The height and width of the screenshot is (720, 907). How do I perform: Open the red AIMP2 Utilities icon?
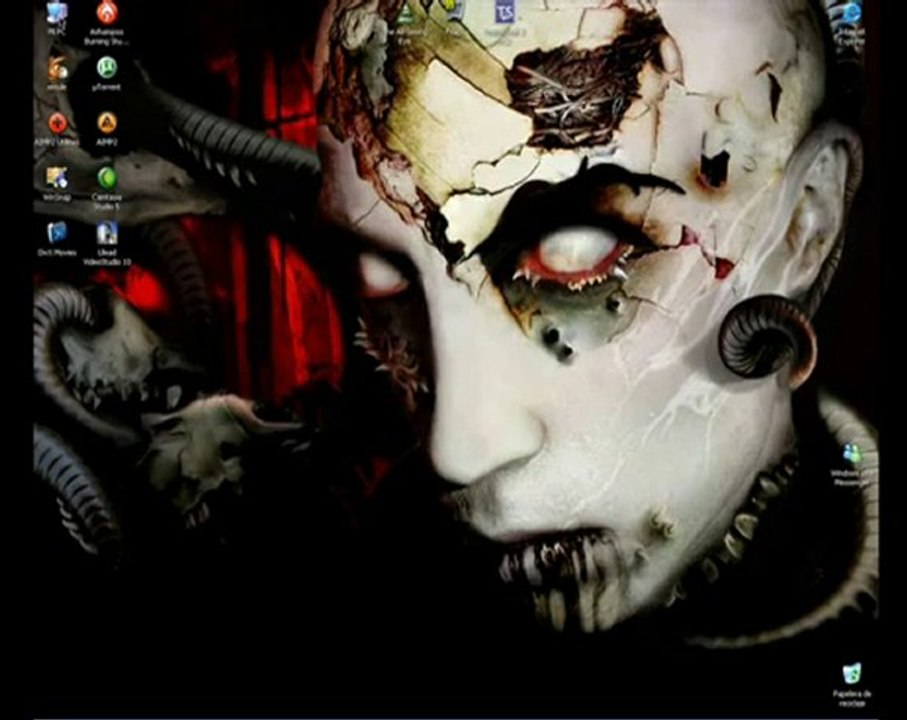click(57, 123)
